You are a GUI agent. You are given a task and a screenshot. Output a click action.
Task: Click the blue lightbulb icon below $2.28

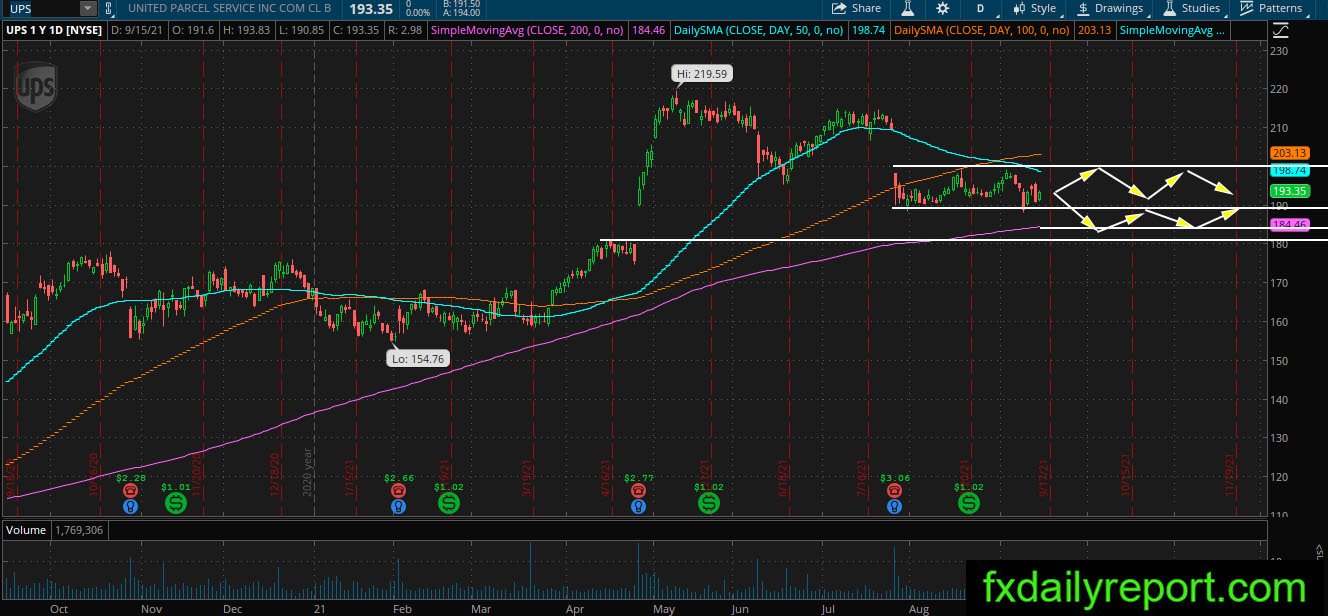tap(129, 506)
